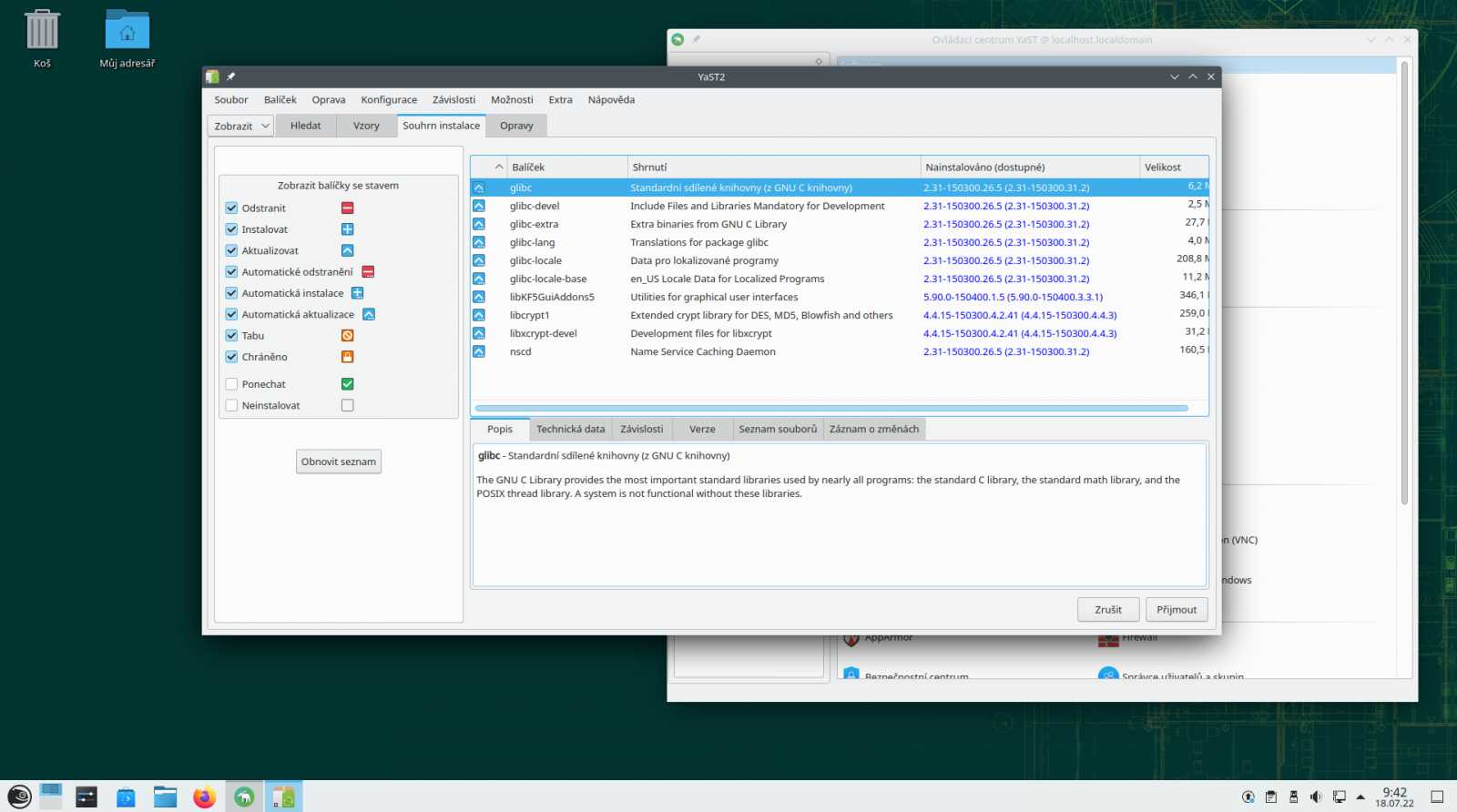Click the Automatická aktualizace status icon
Viewport: 1457px width, 812px height.
pos(369,314)
